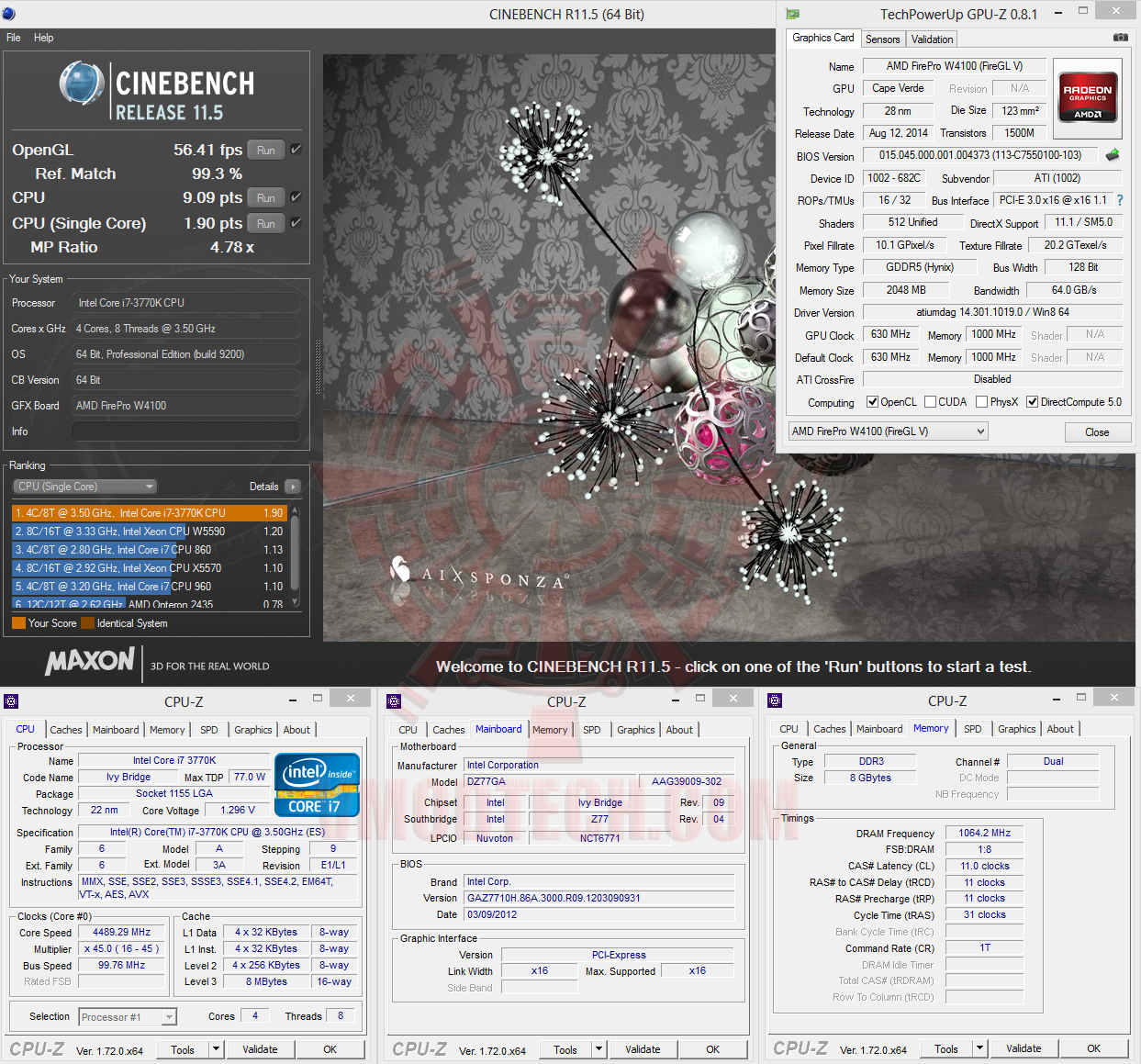Select Caches tab in first CPU-Z window
The height and width of the screenshot is (1064, 1141).
pos(66,730)
